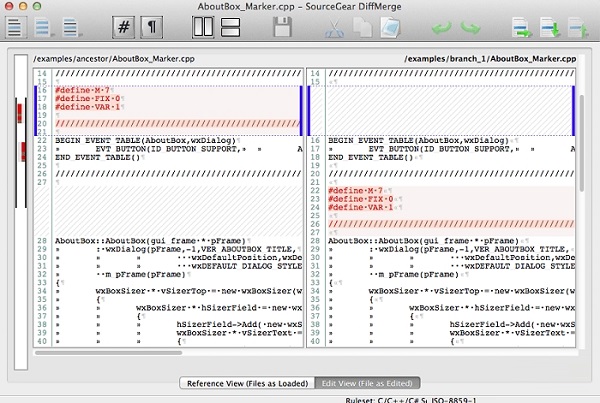The image size is (600, 403).
Task: Show all lines using the first toolbar icon
Action: pyautogui.click(x=13, y=27)
